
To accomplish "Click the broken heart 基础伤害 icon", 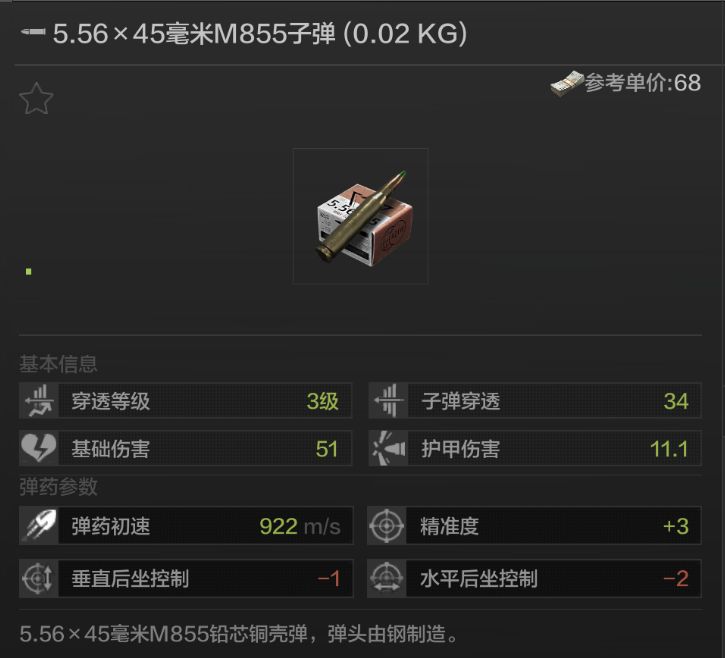I will point(39,448).
